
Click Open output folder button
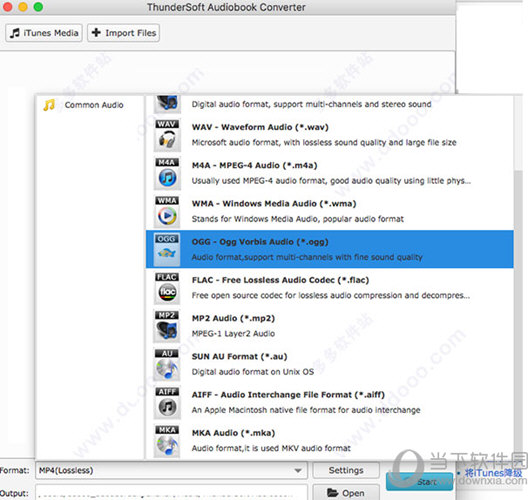(346, 493)
